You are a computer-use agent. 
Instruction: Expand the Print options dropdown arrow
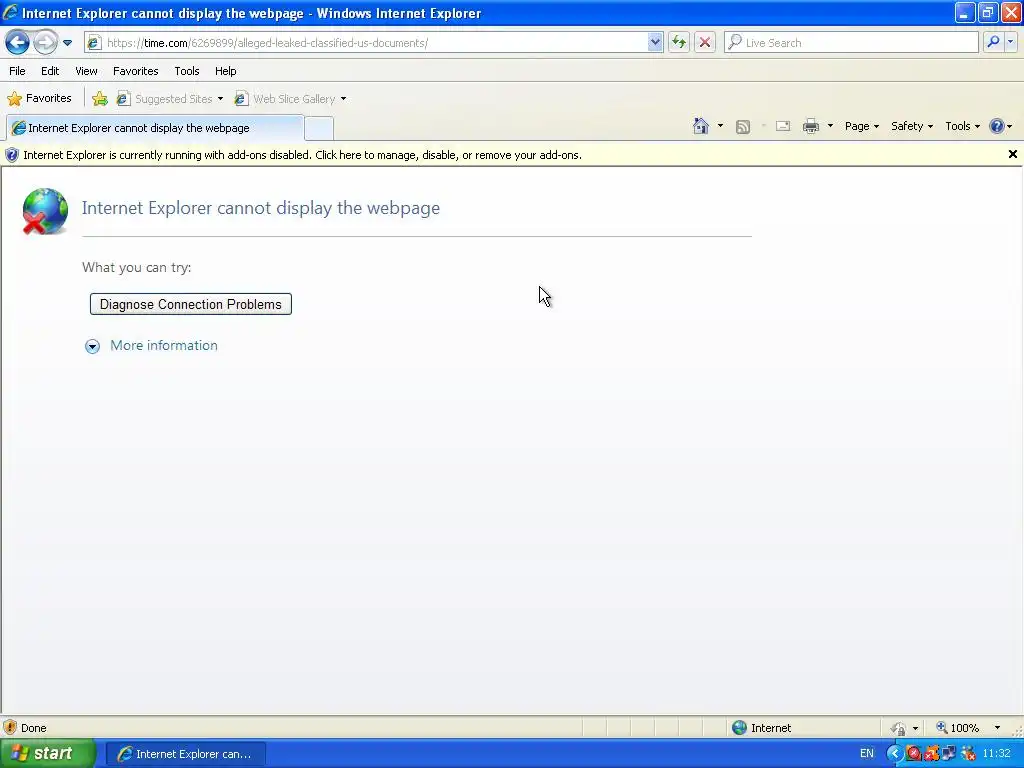tap(830, 126)
